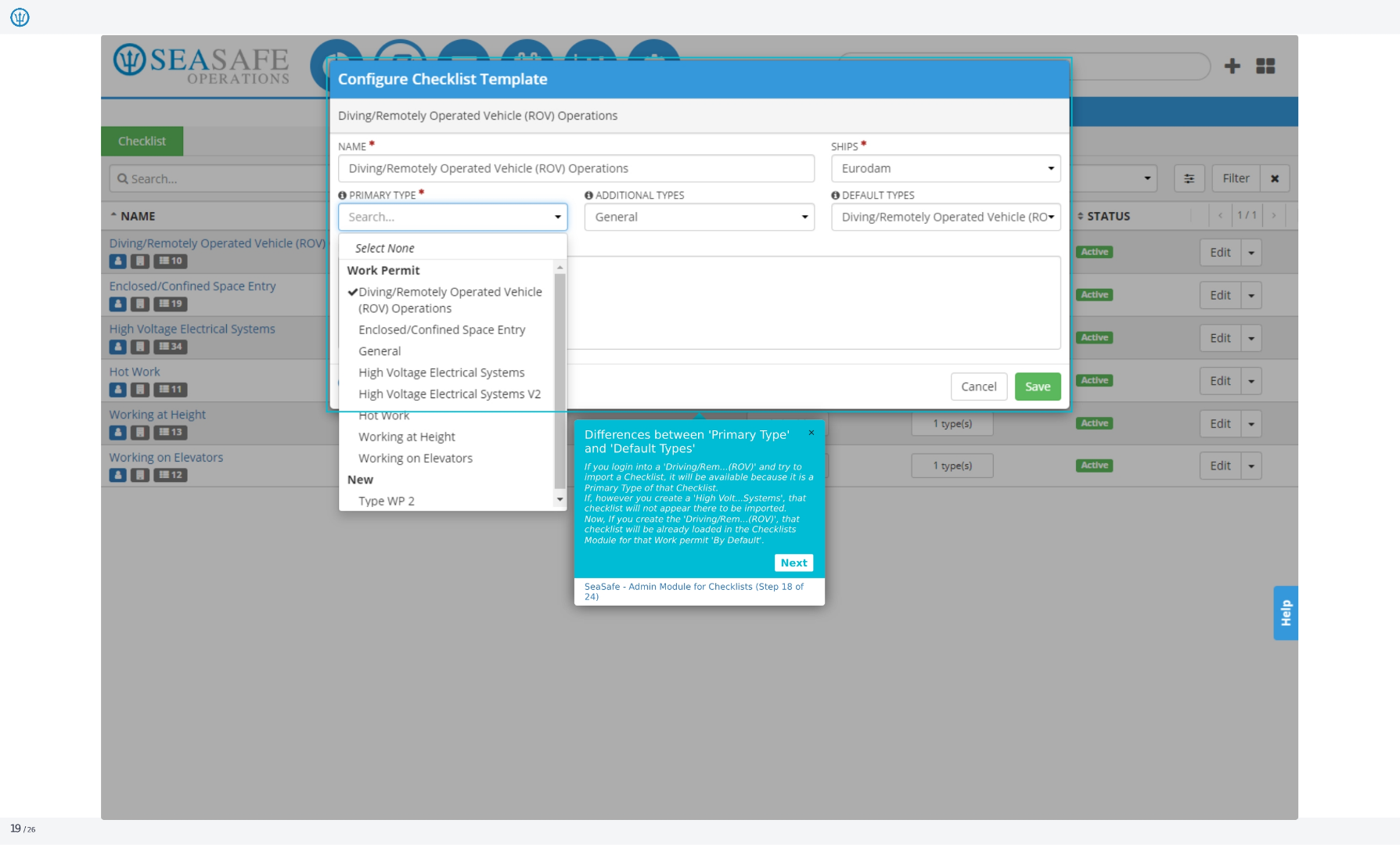The image size is (1400, 845).
Task: Click the building icon under Enclosed/Confined Space Entry
Action: (x=139, y=304)
